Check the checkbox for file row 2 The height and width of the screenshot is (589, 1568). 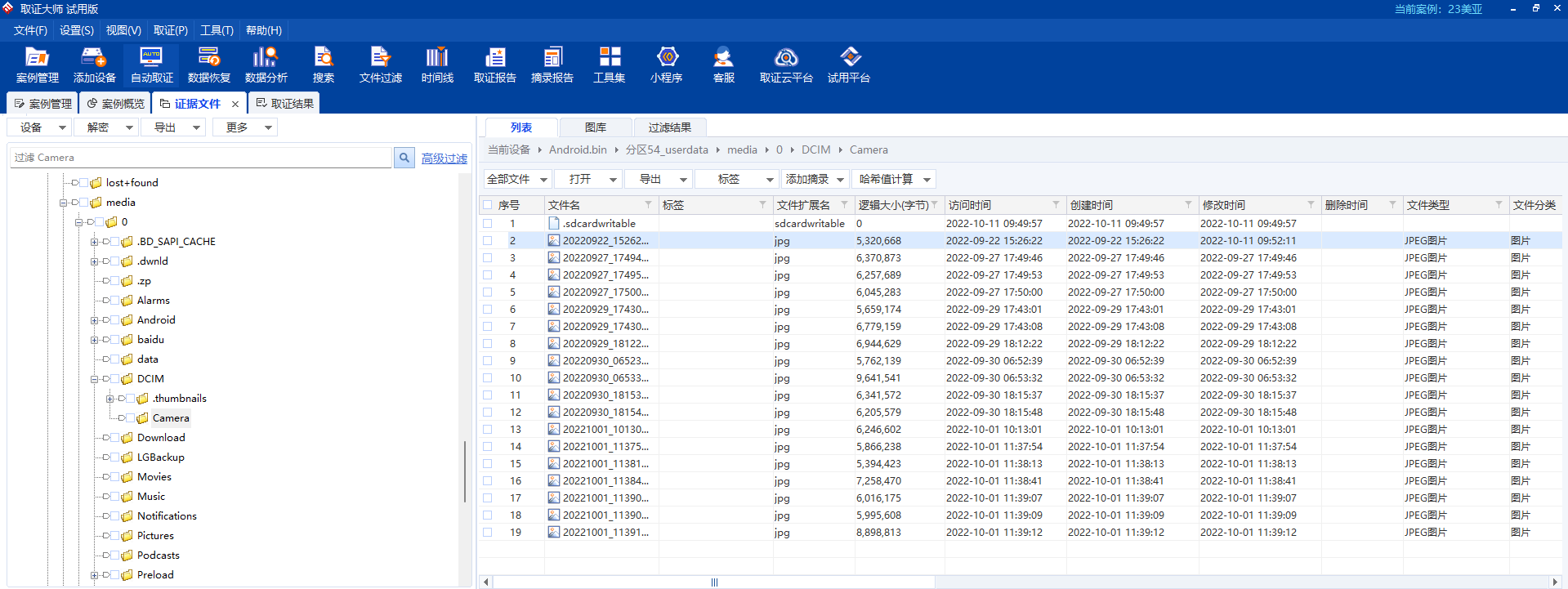pos(488,241)
